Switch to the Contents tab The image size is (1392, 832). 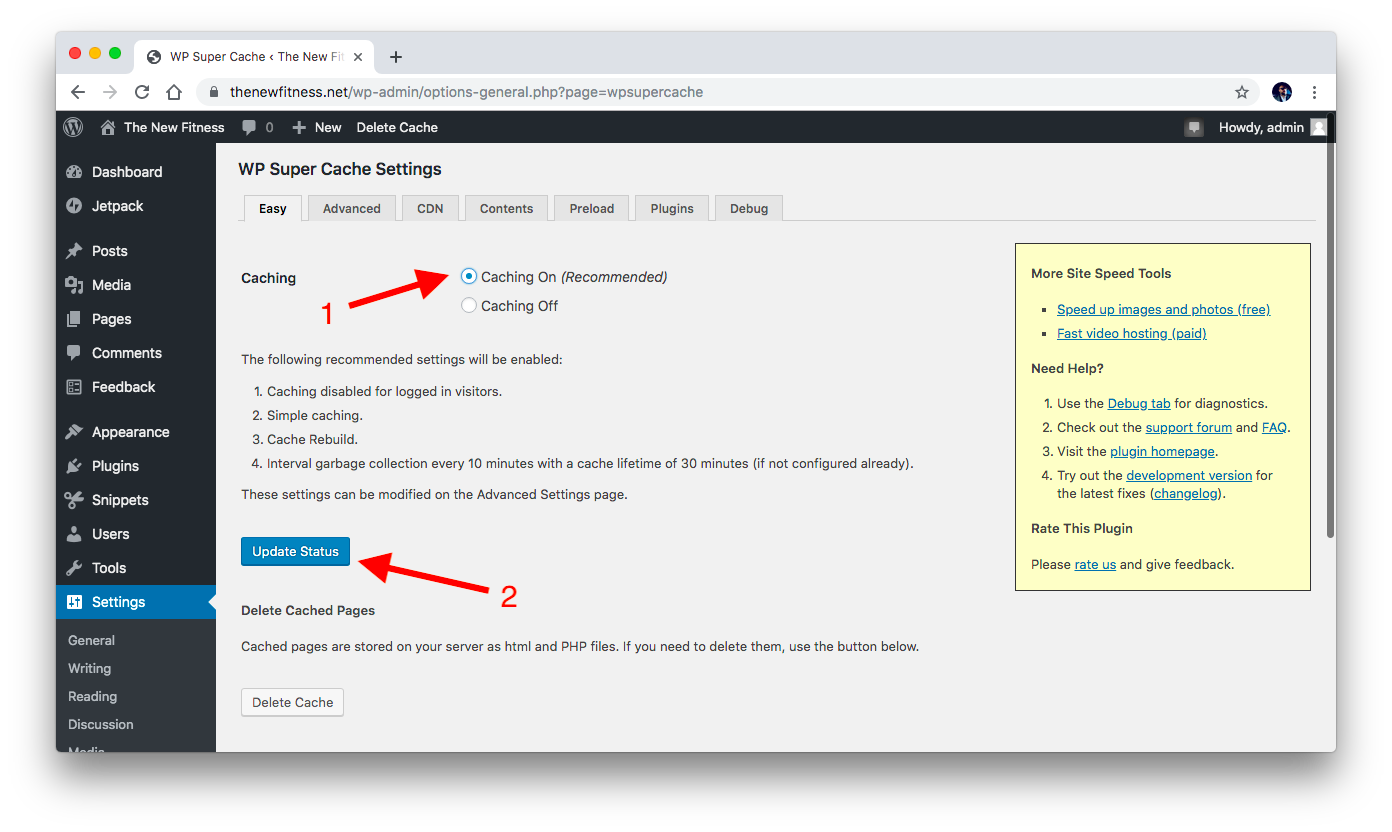pos(506,208)
